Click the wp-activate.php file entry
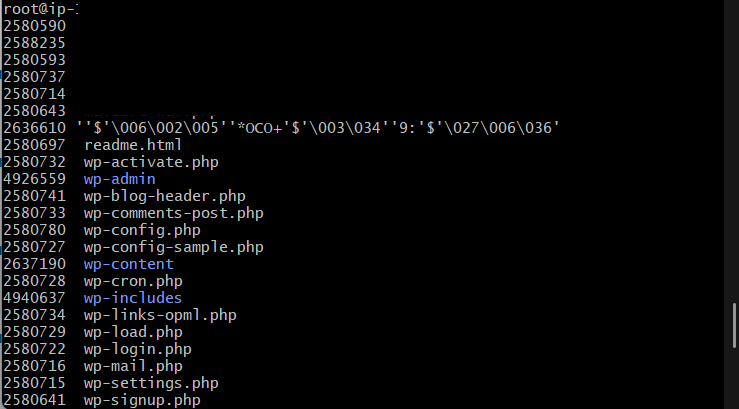739x409 pixels. tap(151, 162)
